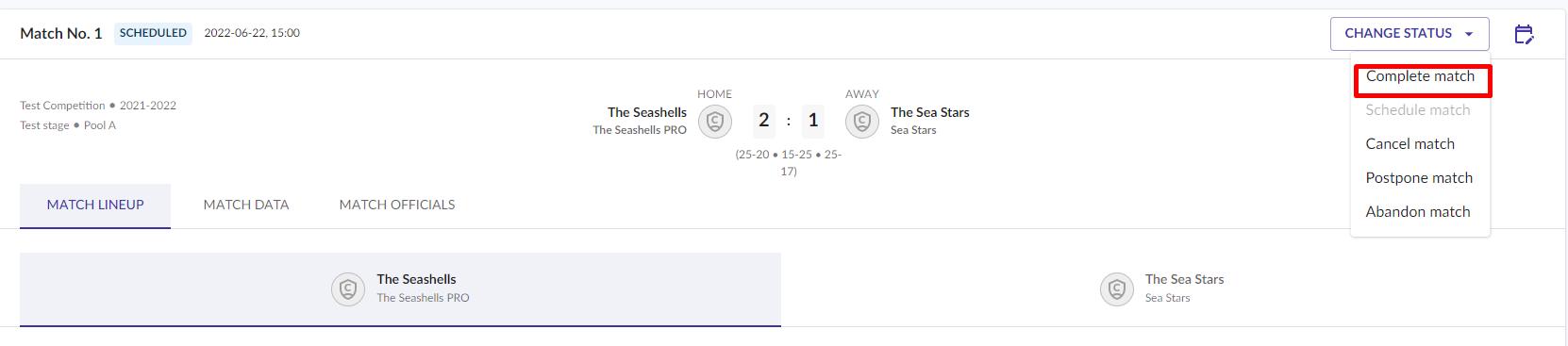This screenshot has width=1568, height=346.
Task: Select Complete match from the status menu
Action: point(1420,76)
